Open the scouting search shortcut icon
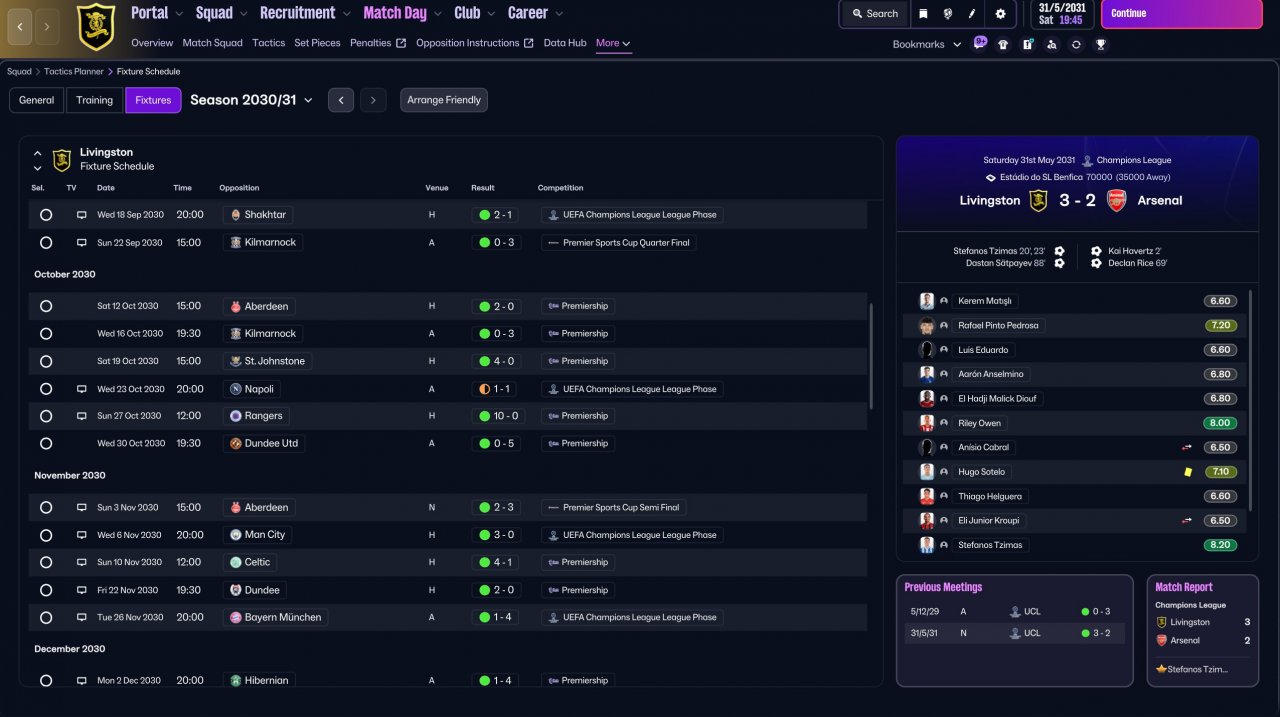 pyautogui.click(x=1052, y=44)
